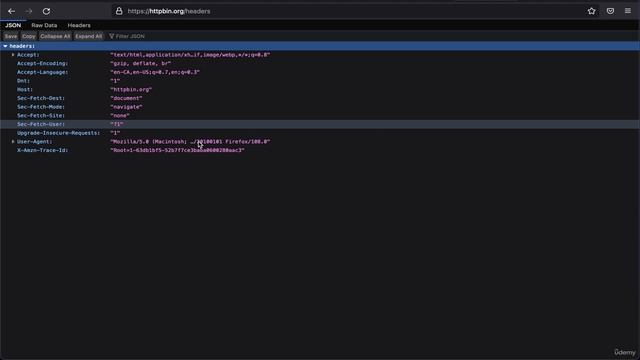Viewport: 640px width, 360px height.
Task: Select the Upgrade-Insecure-Requests key
Action: click(58, 133)
